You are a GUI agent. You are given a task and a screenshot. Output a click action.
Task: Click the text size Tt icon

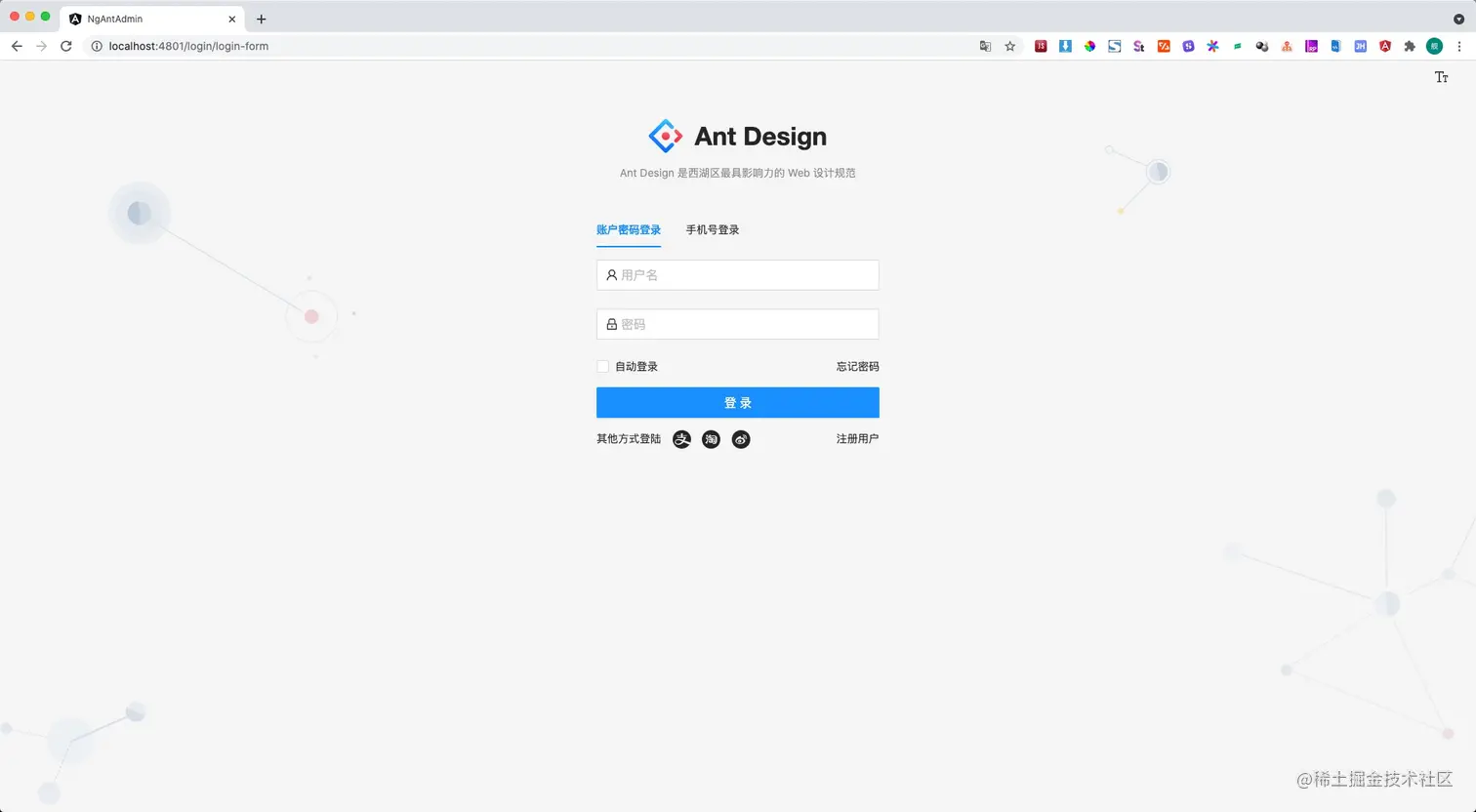[1441, 77]
